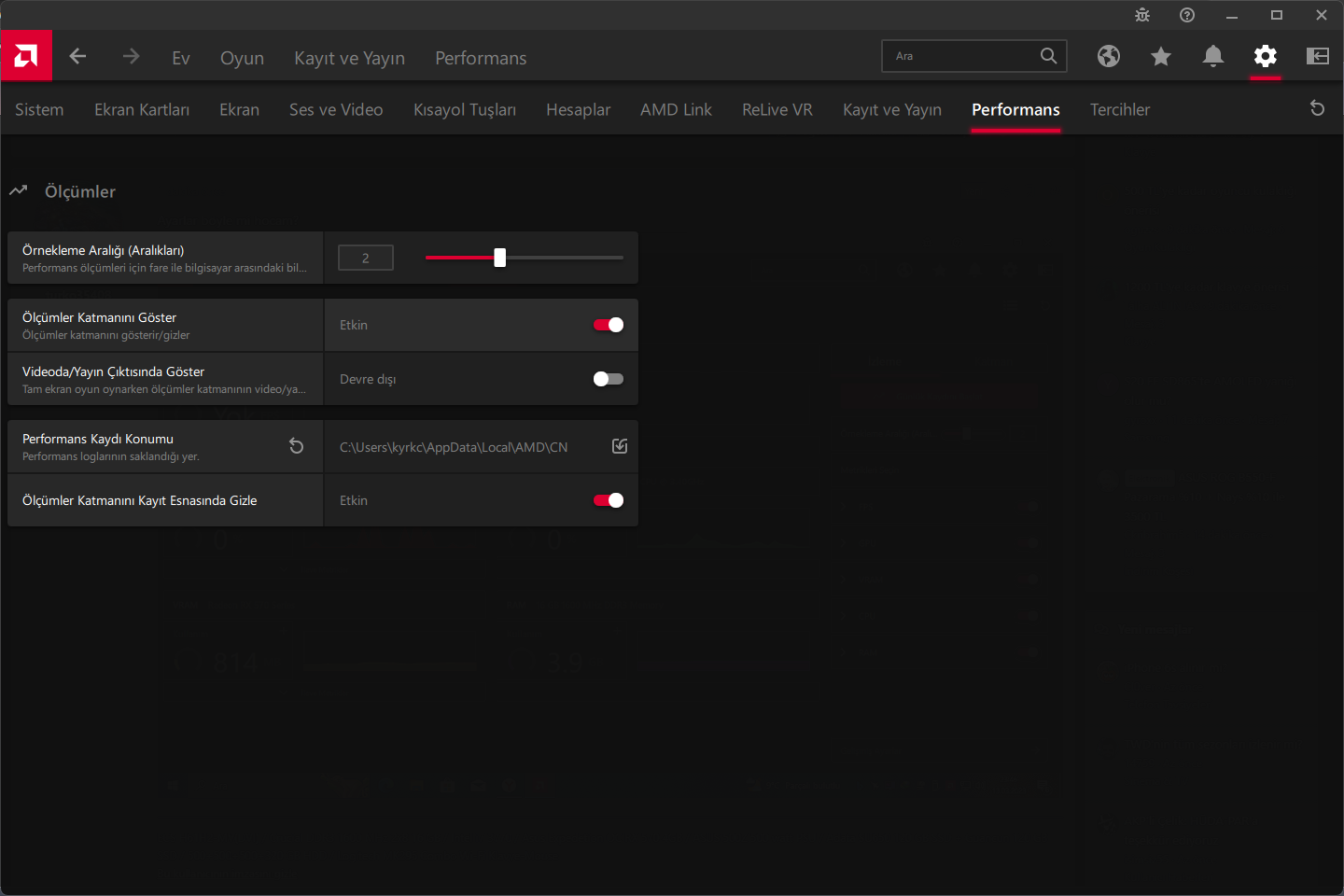The height and width of the screenshot is (896, 1344).
Task: Click the Performans Kaydı Konumu label
Action: 98,439
